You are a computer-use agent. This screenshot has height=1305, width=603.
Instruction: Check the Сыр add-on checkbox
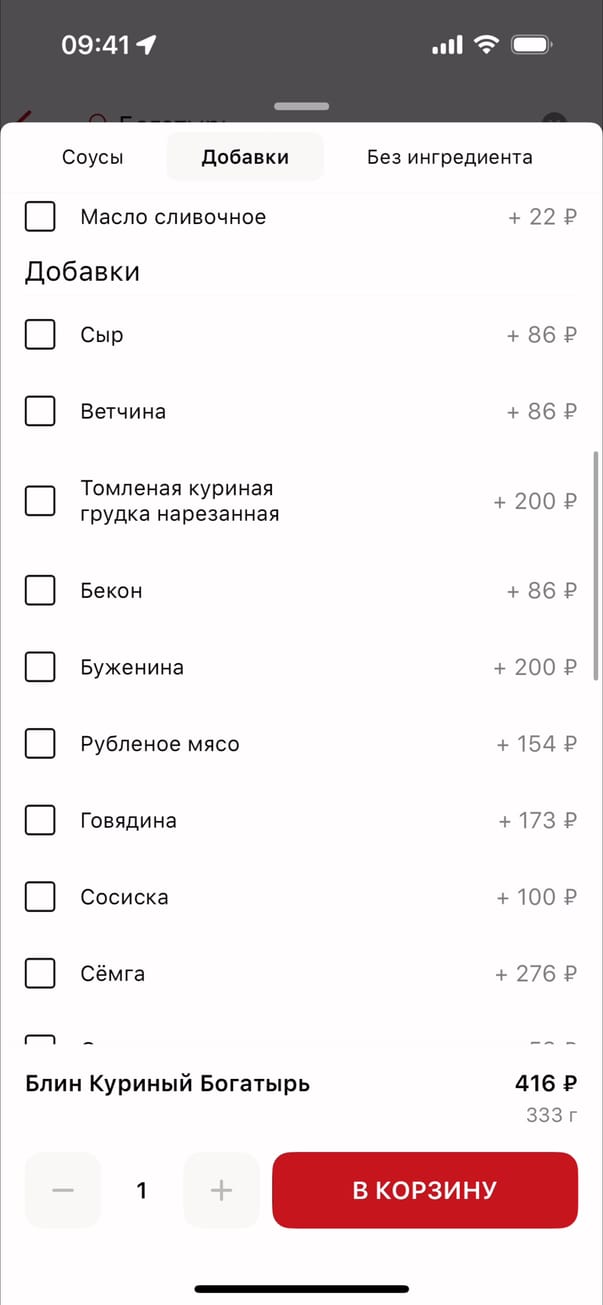coord(40,335)
